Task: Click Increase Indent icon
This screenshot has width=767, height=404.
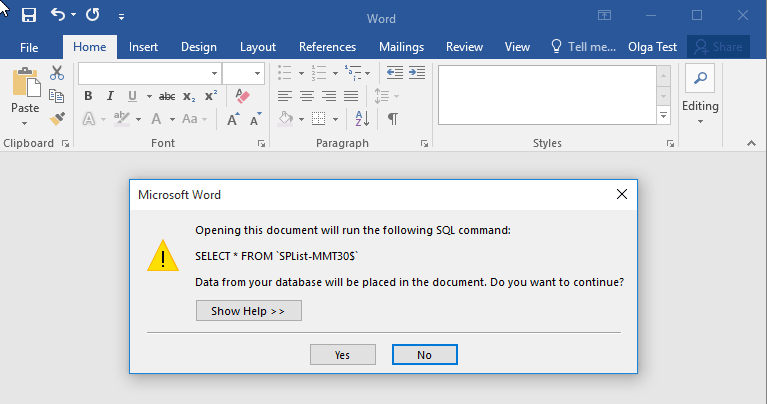Action: [x=417, y=73]
